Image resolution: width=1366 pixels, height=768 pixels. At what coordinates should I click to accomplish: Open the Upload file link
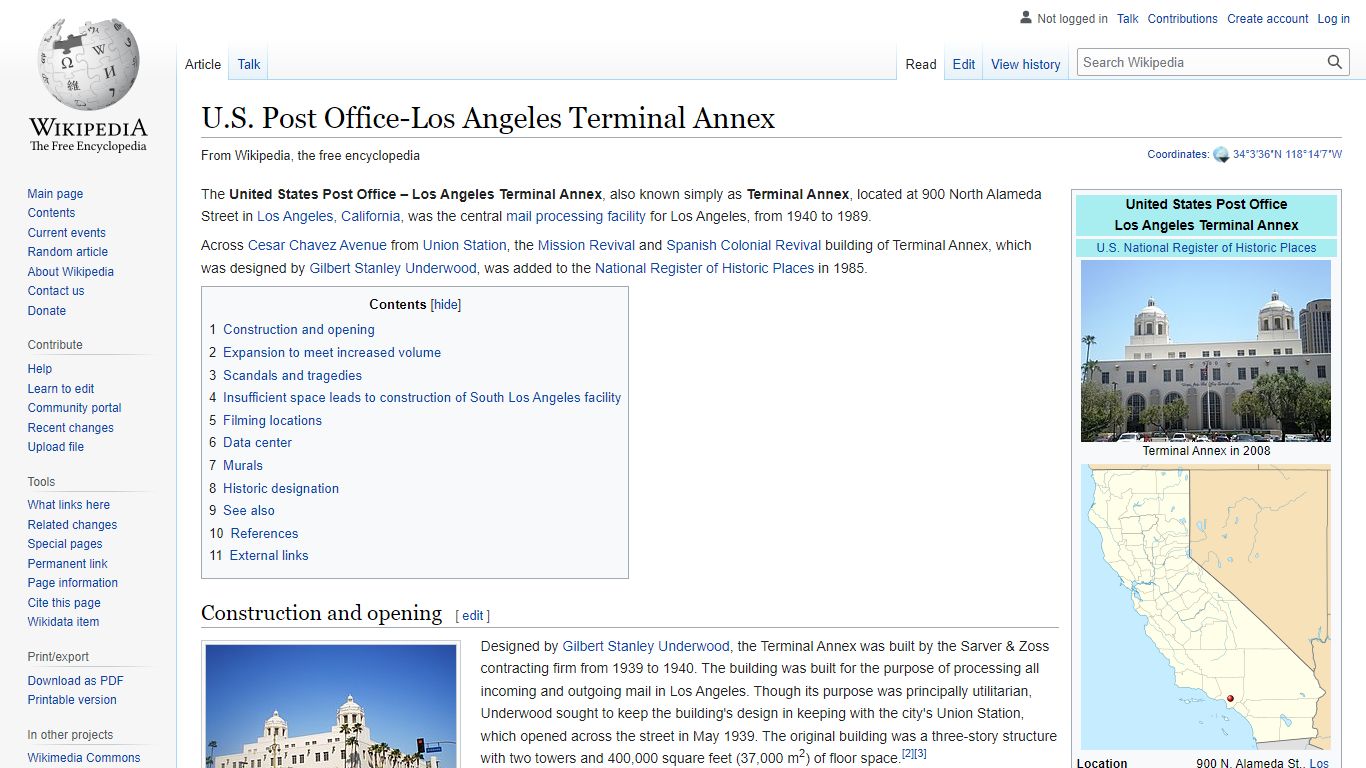(x=56, y=447)
